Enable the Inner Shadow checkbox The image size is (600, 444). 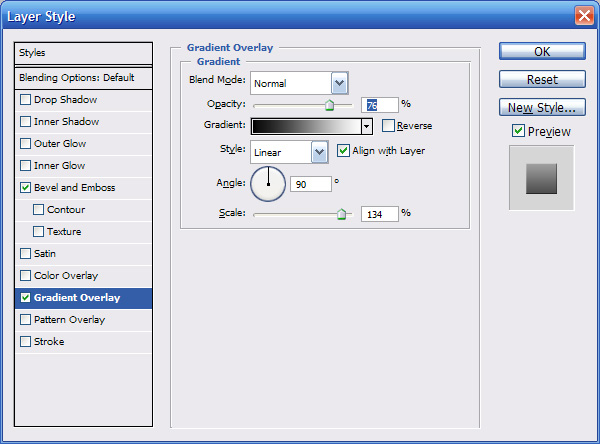click(x=25, y=122)
